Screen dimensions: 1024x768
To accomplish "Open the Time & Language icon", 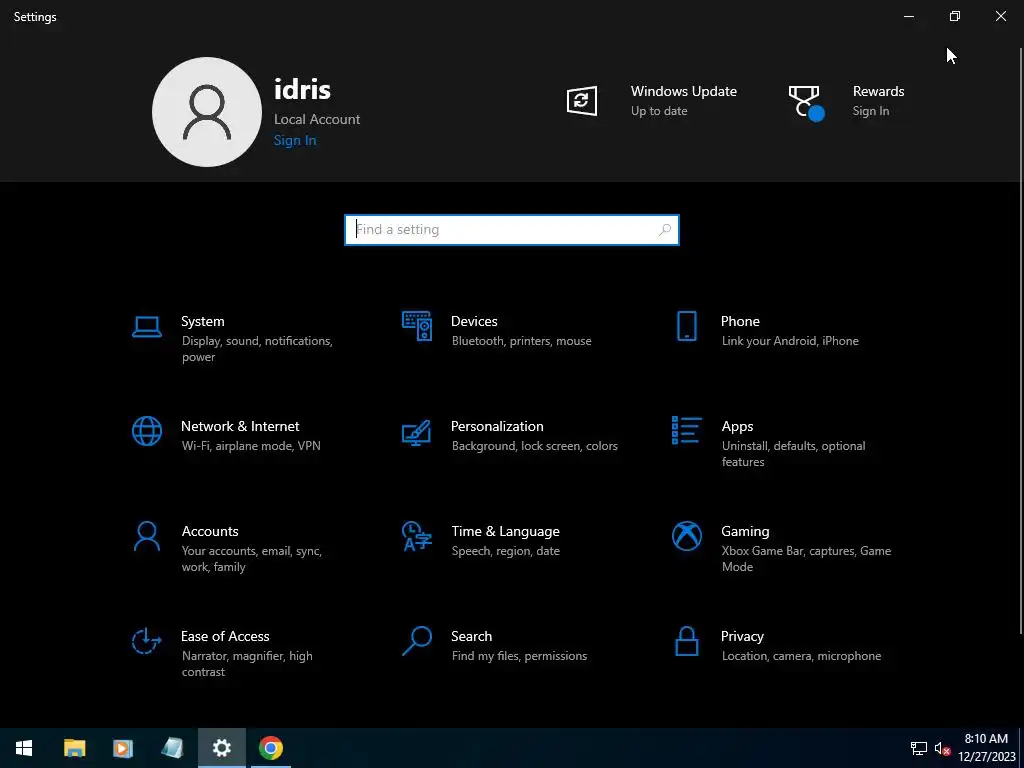I will click(x=417, y=536).
